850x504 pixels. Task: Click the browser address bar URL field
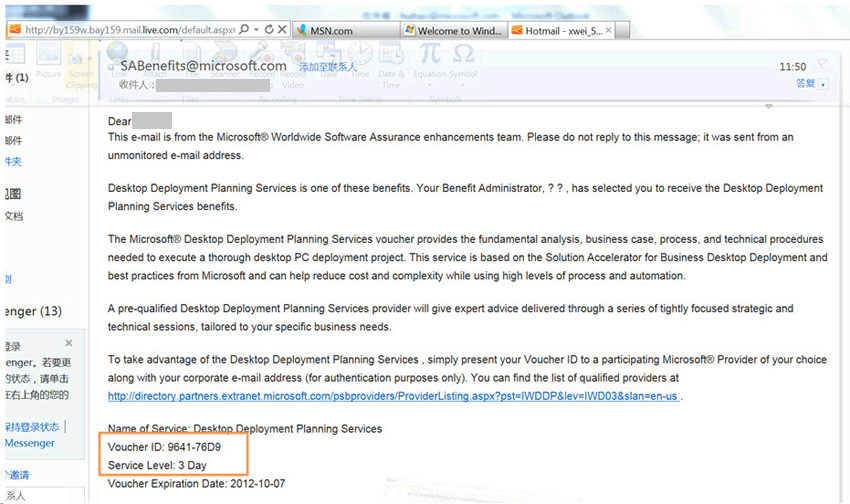point(129,30)
